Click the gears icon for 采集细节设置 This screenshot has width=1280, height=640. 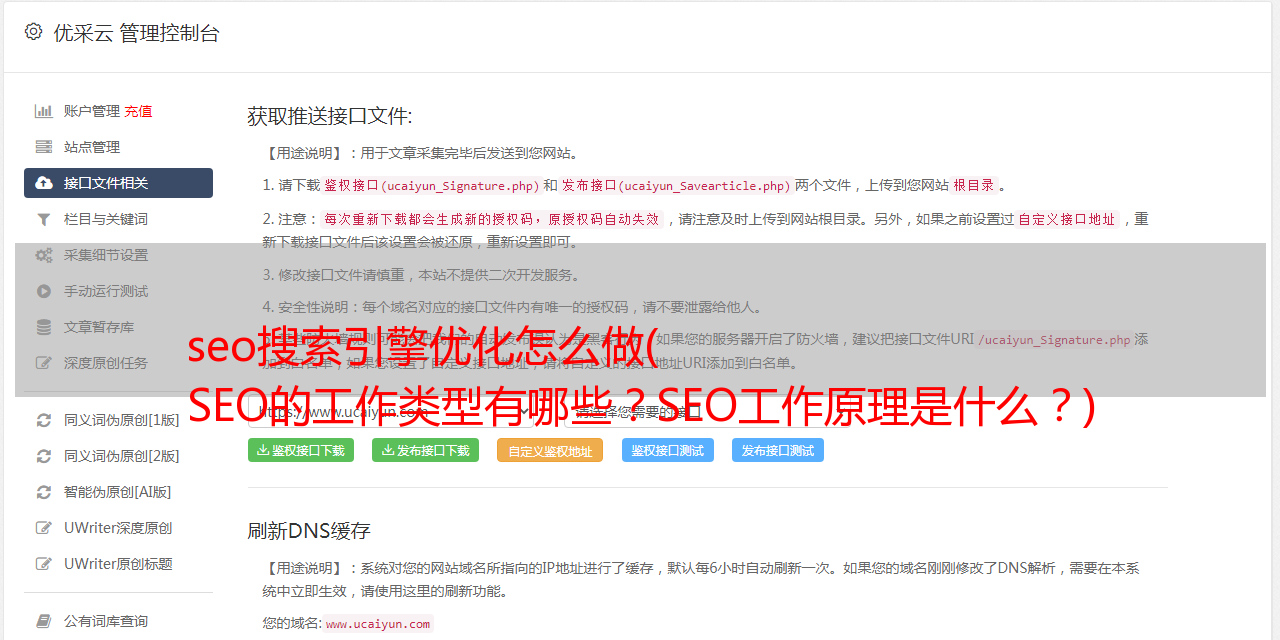click(x=44, y=255)
